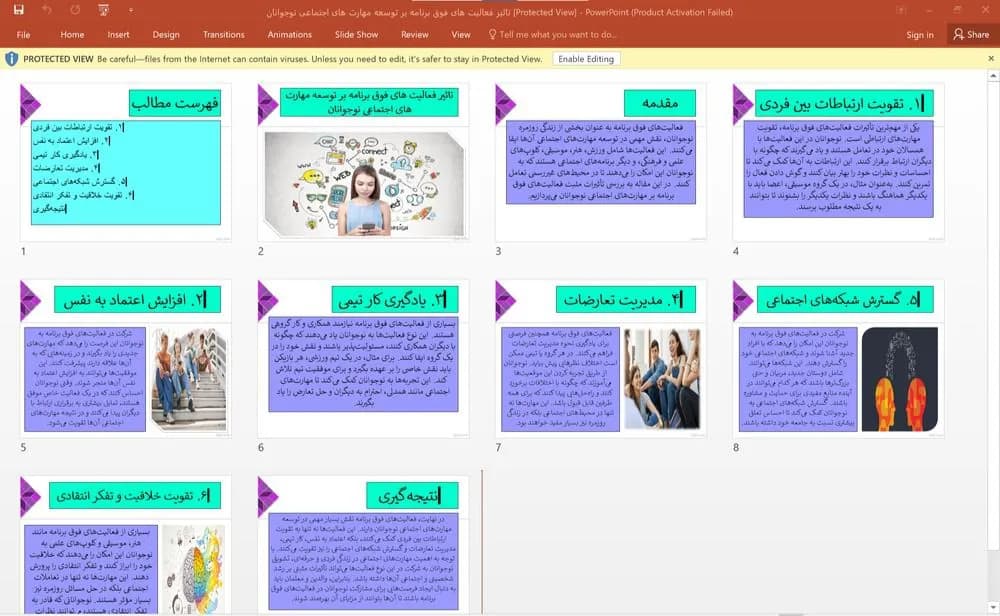Select slide 1 table of contents thumbnail
This screenshot has height=616, width=1000.
tap(126, 162)
